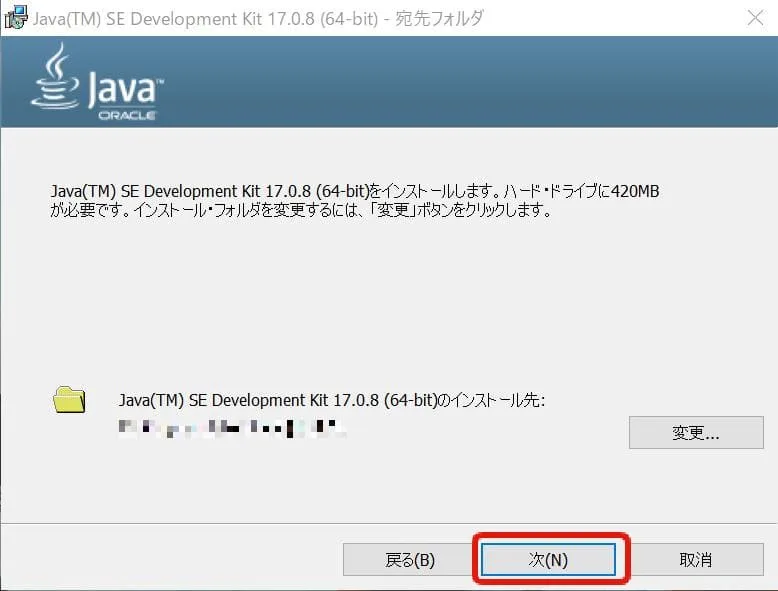Click the 'のインストール先:' label text
This screenshot has width=778, height=591.
click(x=491, y=400)
